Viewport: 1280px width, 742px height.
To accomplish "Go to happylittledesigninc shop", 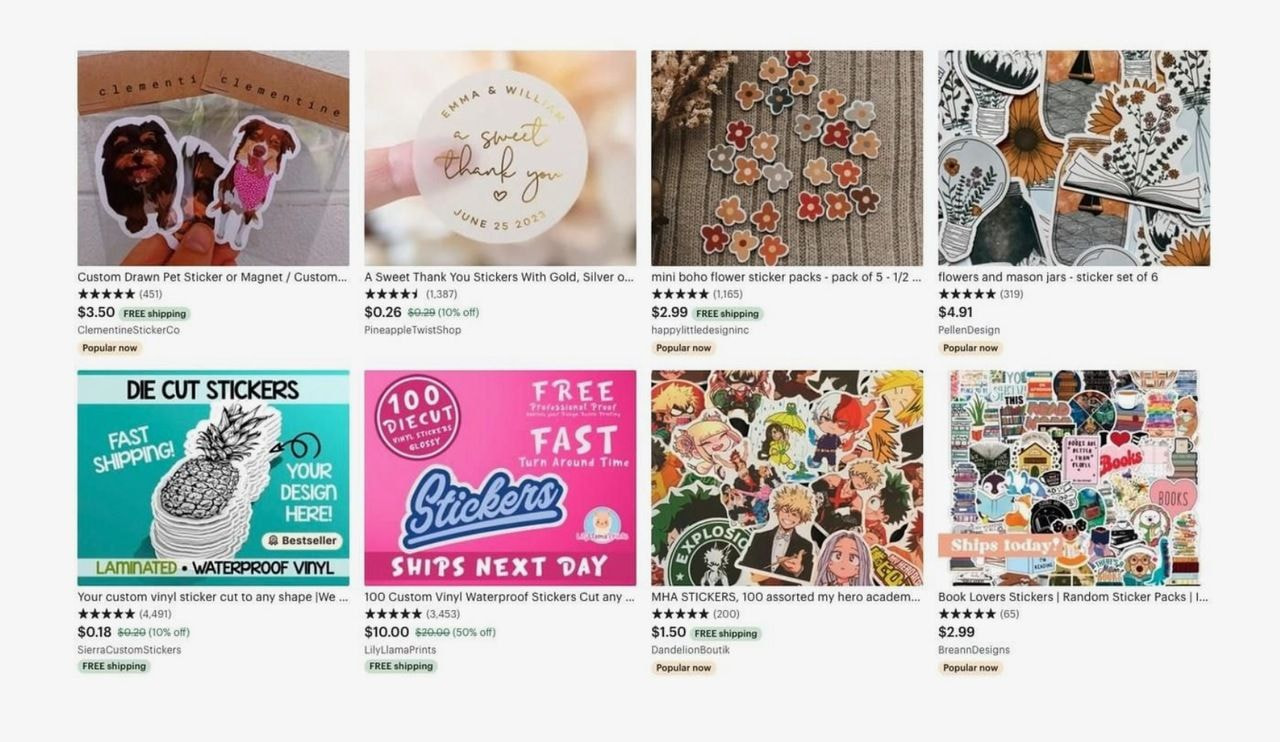I will click(699, 330).
